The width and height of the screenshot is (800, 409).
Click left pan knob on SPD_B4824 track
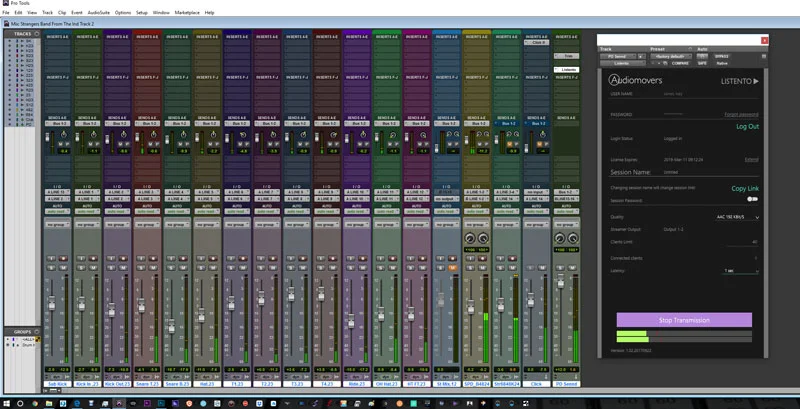point(469,238)
